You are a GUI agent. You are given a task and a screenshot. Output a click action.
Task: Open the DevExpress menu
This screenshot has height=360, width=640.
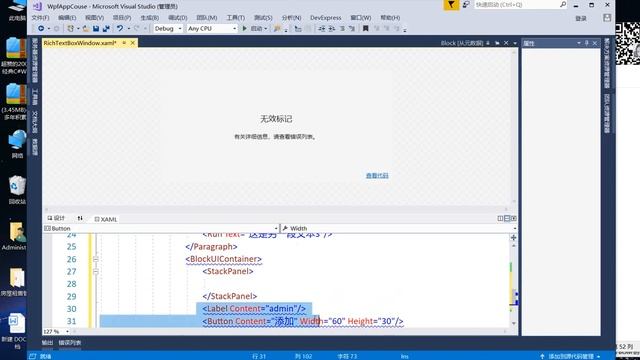pyautogui.click(x=325, y=18)
